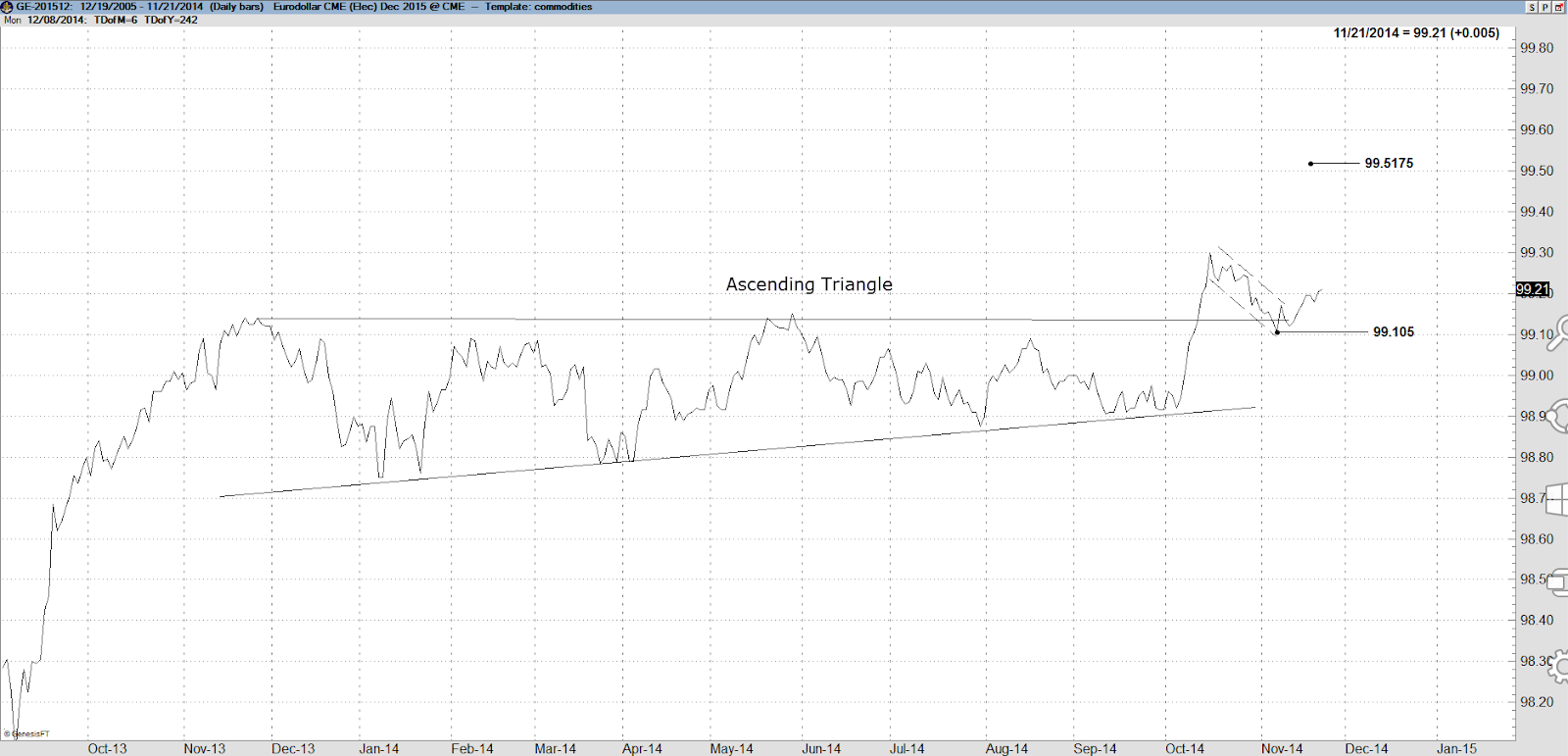This screenshot has height=756, width=1568.
Task: Click the Nov-14 date axis label
Action: click(x=1282, y=748)
